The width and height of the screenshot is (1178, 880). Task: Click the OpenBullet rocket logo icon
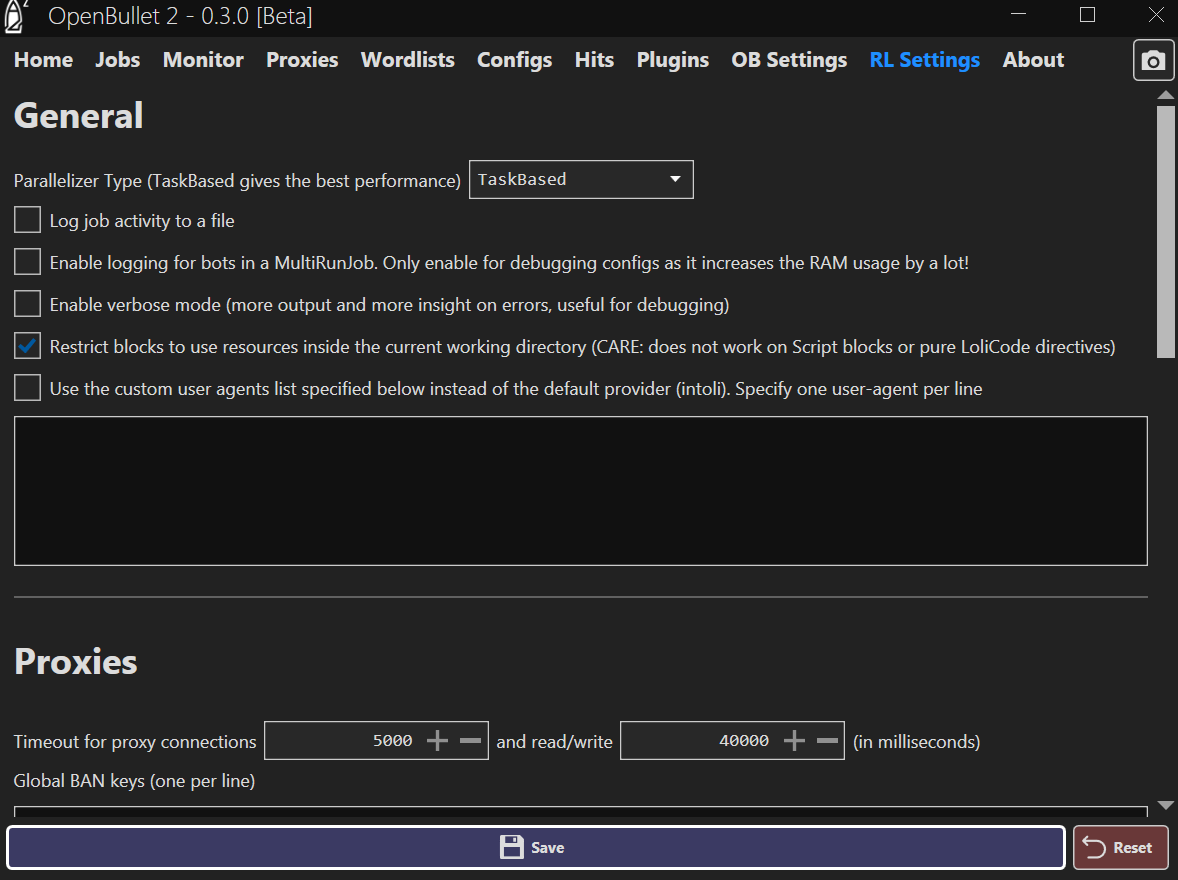click(15, 17)
